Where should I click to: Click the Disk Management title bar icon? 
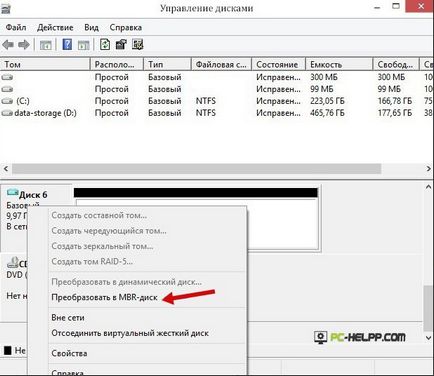6,8
